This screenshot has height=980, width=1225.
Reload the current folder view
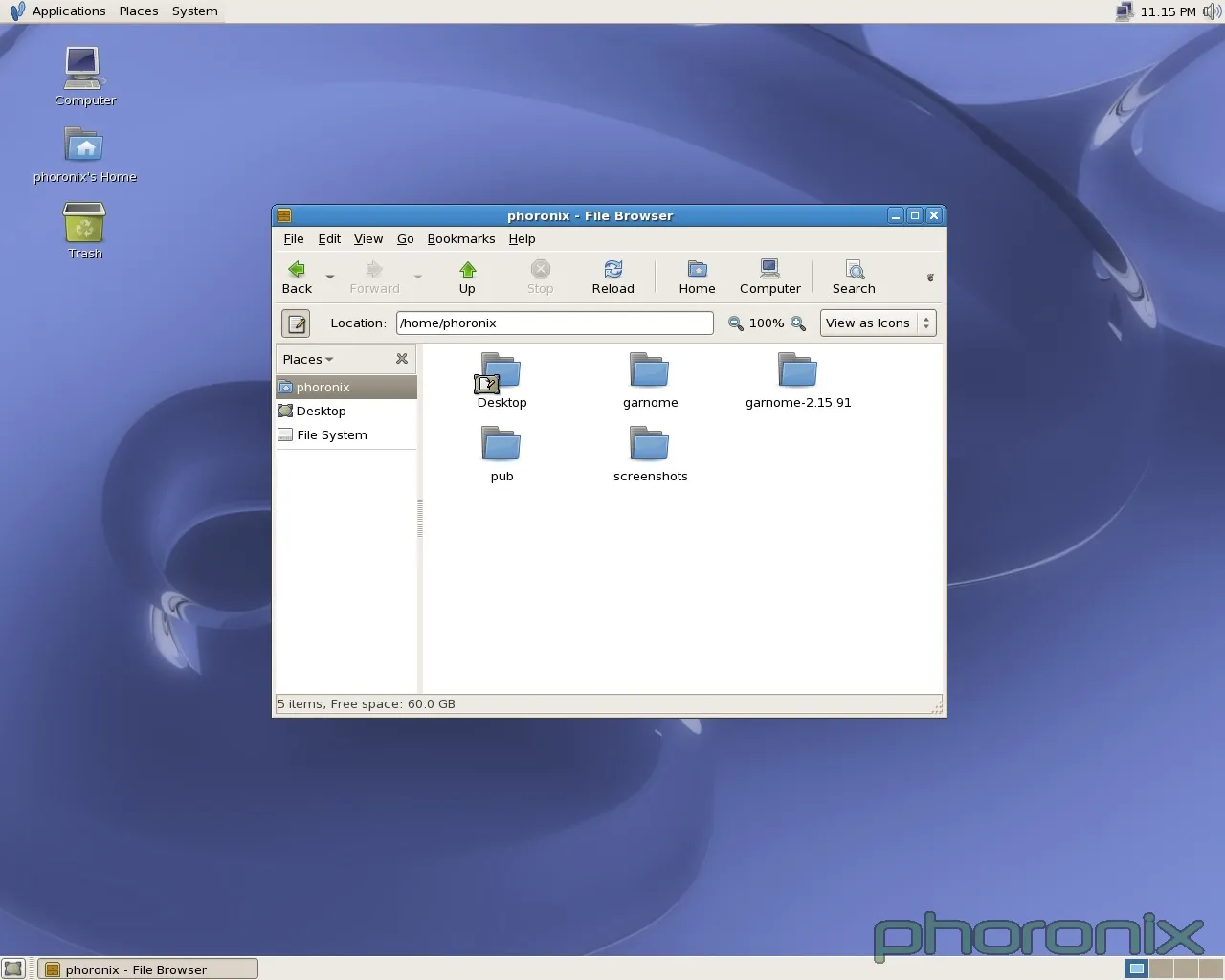[612, 277]
